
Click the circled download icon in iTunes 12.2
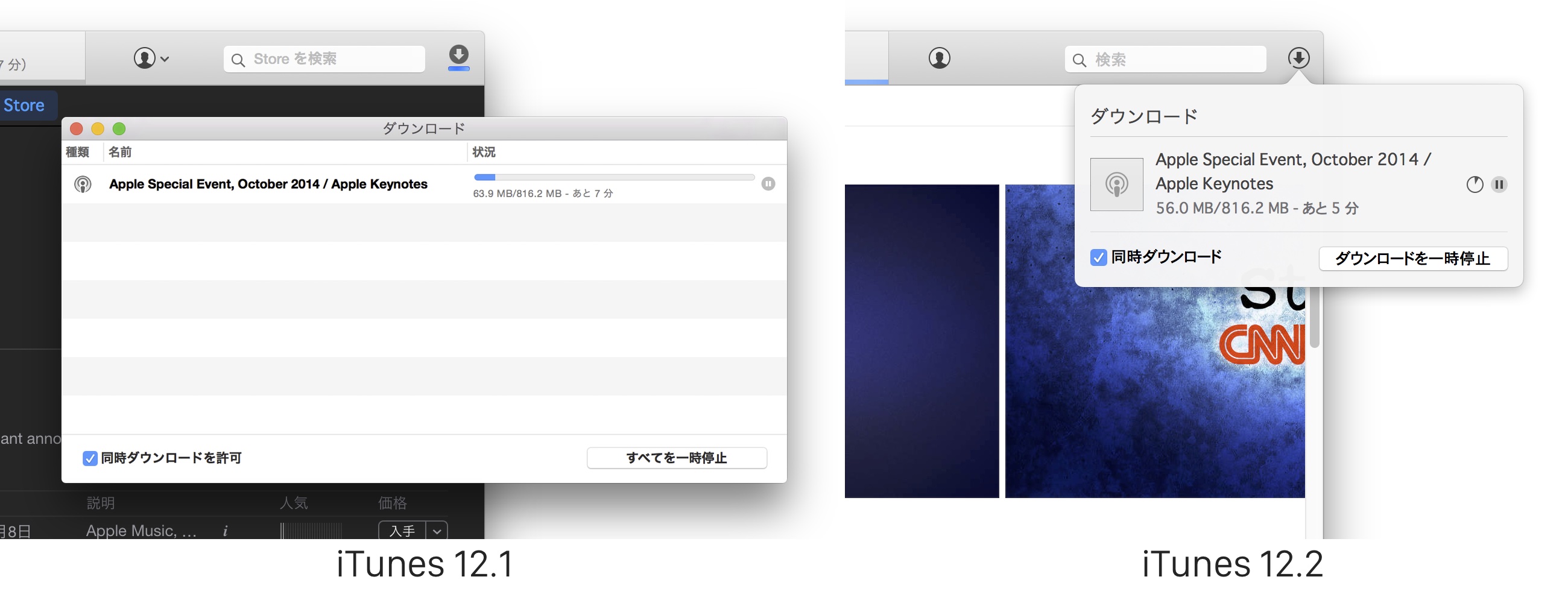click(x=1299, y=58)
